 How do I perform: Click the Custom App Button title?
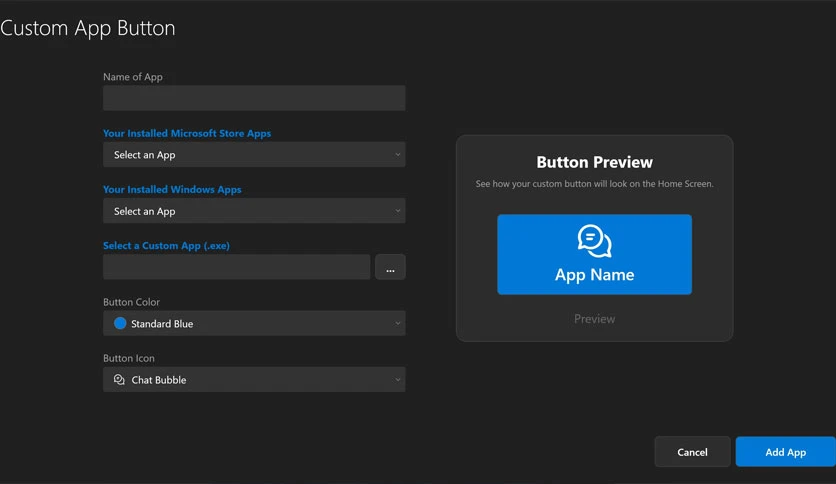(87, 28)
